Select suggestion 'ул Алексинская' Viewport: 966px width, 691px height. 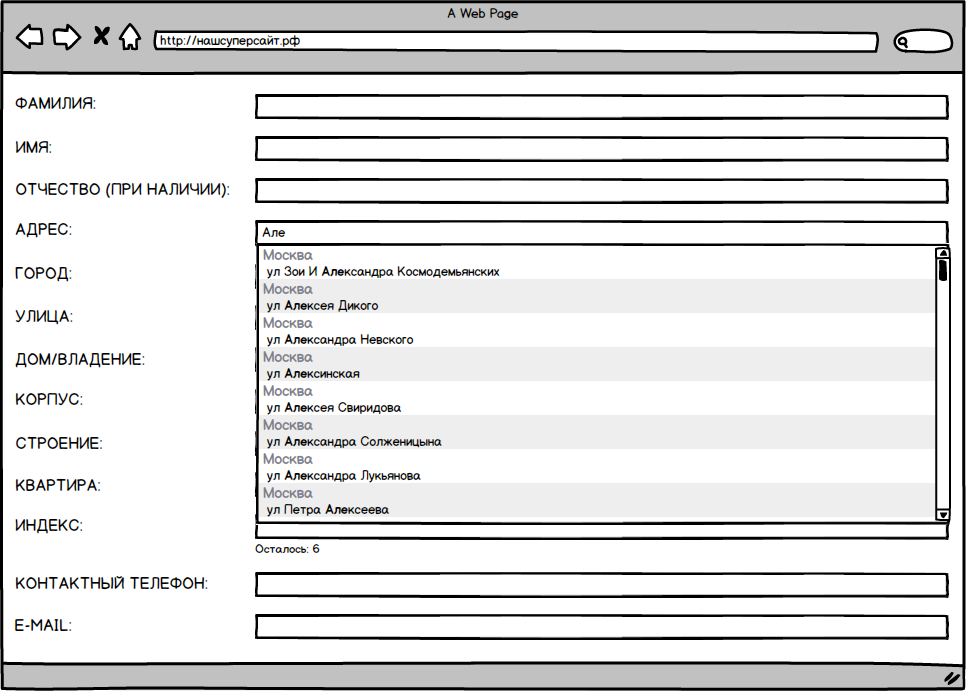pos(596,365)
